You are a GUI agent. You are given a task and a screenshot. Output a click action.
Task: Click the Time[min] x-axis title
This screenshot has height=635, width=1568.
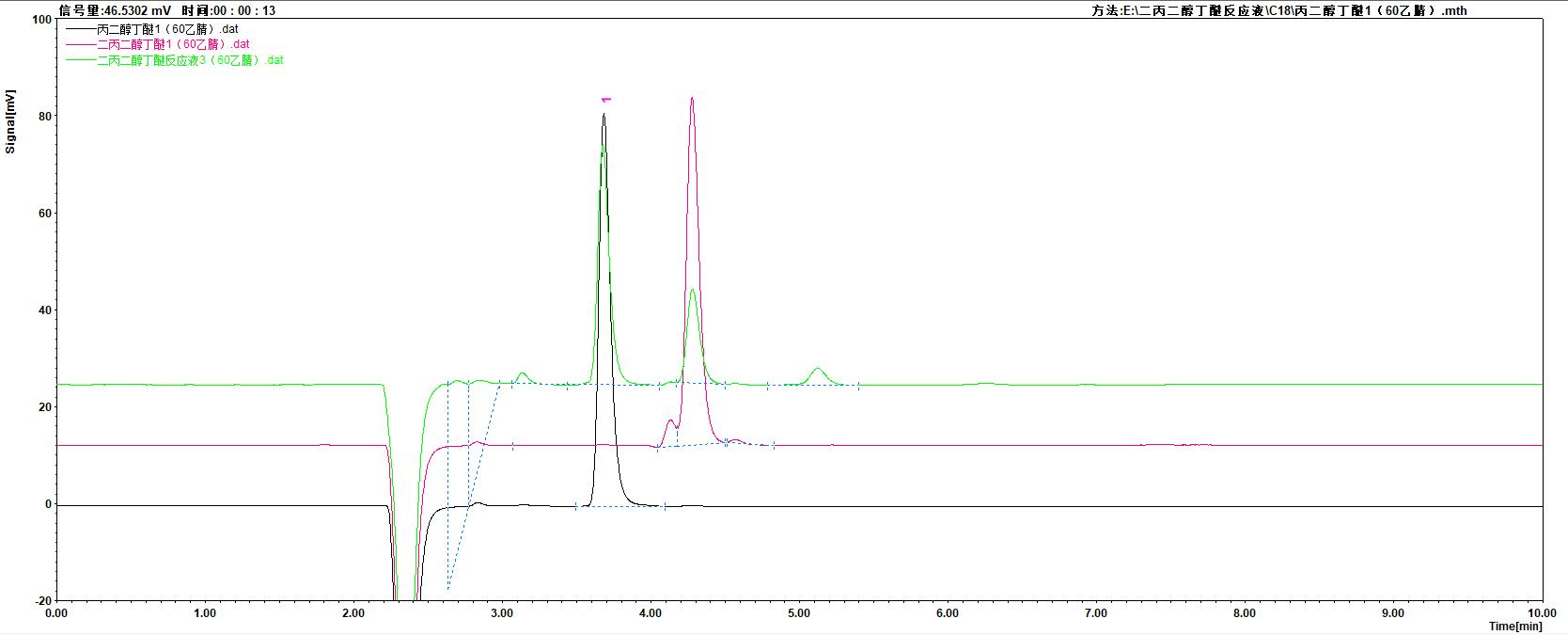tap(1514, 626)
